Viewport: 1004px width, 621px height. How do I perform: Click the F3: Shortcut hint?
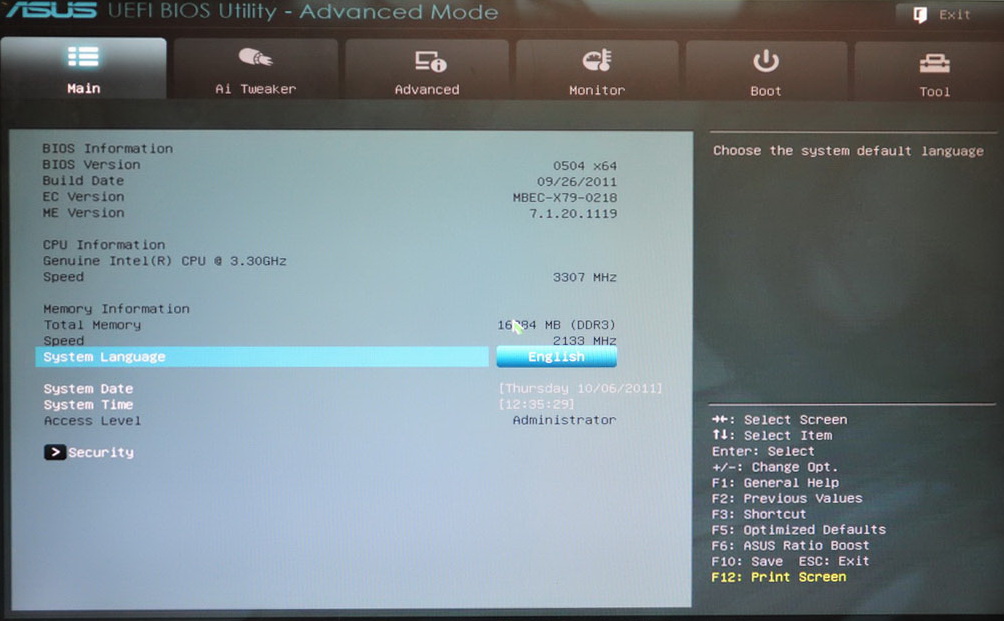[x=759, y=514]
